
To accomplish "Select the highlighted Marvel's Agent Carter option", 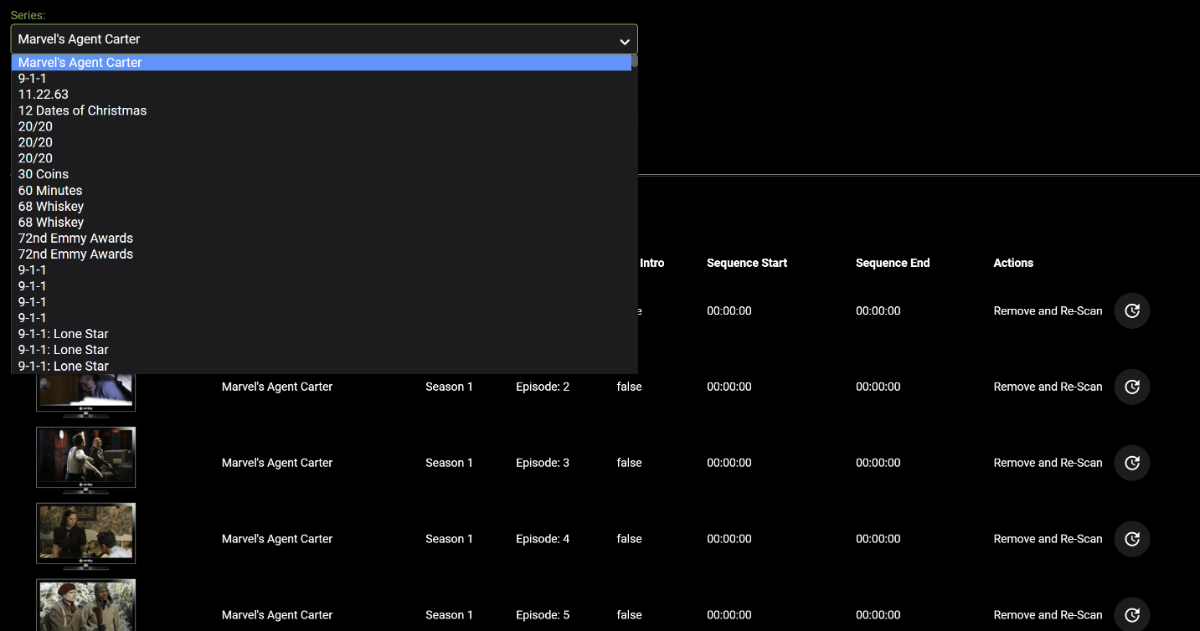I will tap(80, 62).
